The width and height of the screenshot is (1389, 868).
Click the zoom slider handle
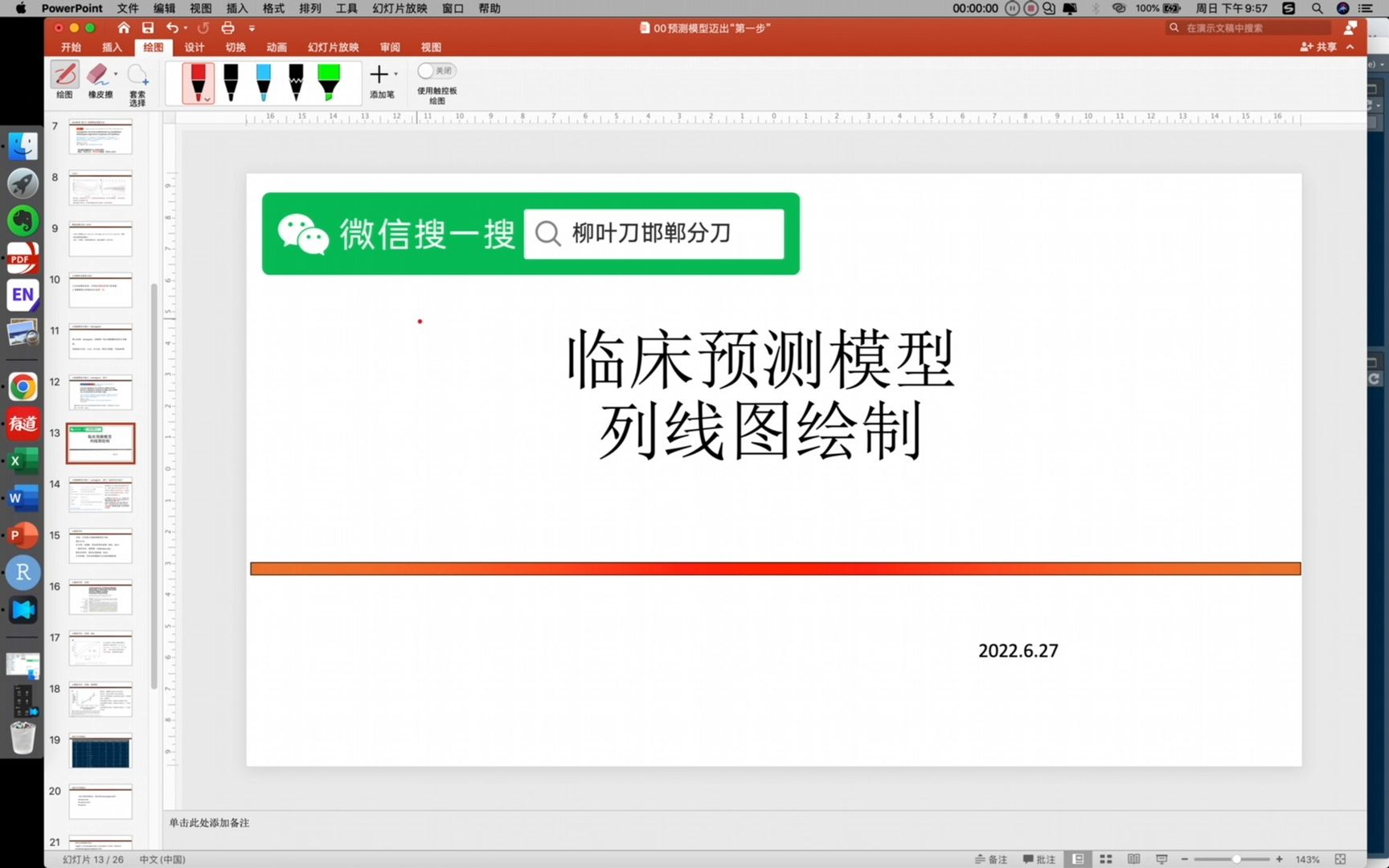[x=1237, y=859]
